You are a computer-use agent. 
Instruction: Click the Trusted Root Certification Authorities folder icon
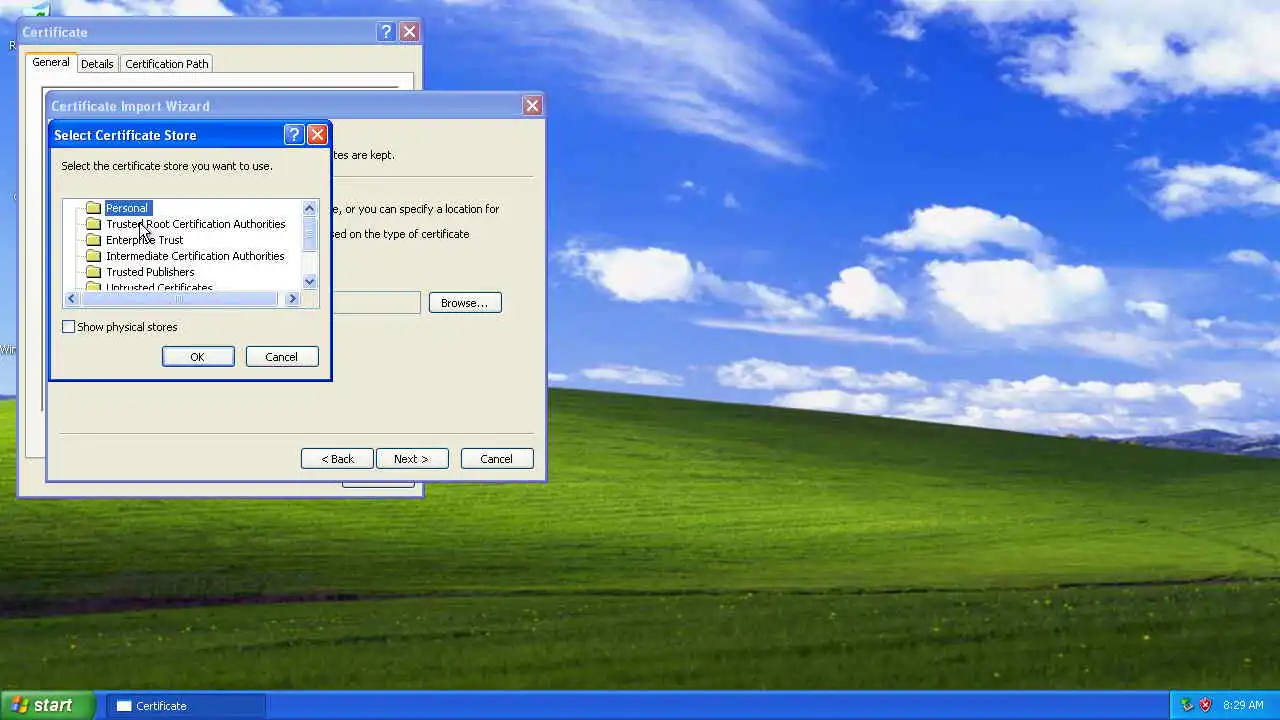coord(93,224)
